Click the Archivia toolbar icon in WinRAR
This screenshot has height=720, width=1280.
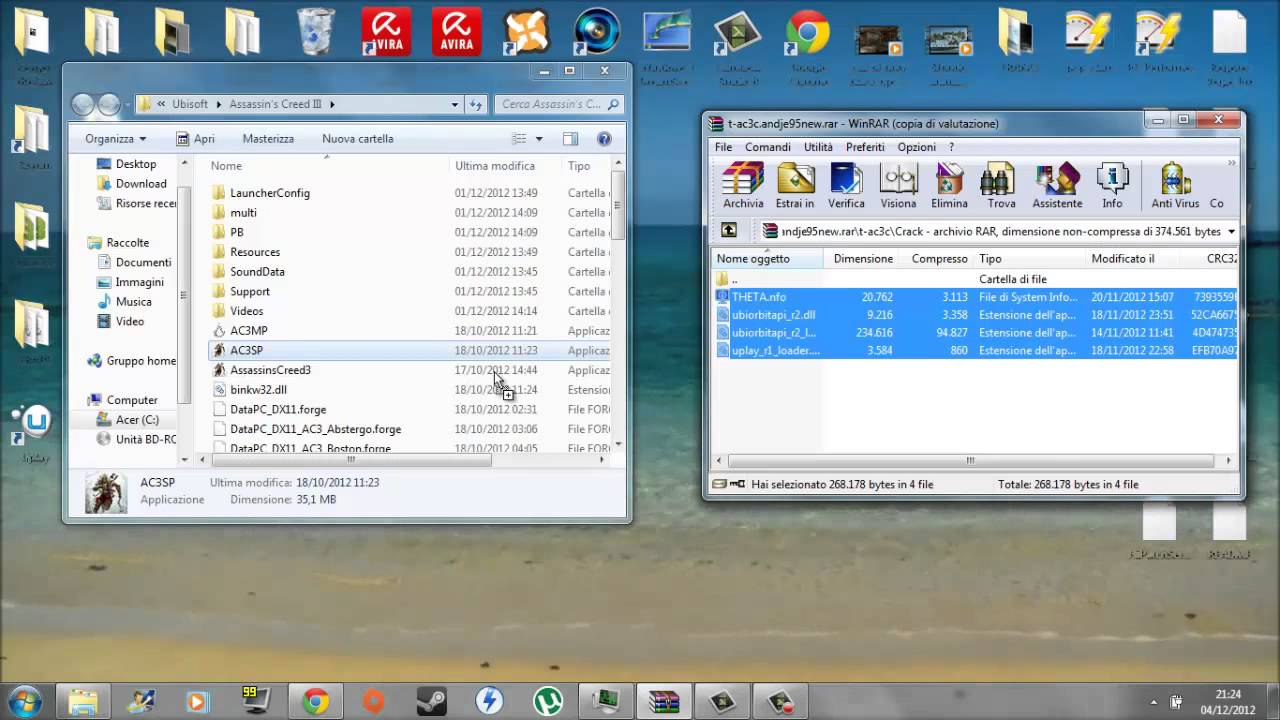[743, 186]
